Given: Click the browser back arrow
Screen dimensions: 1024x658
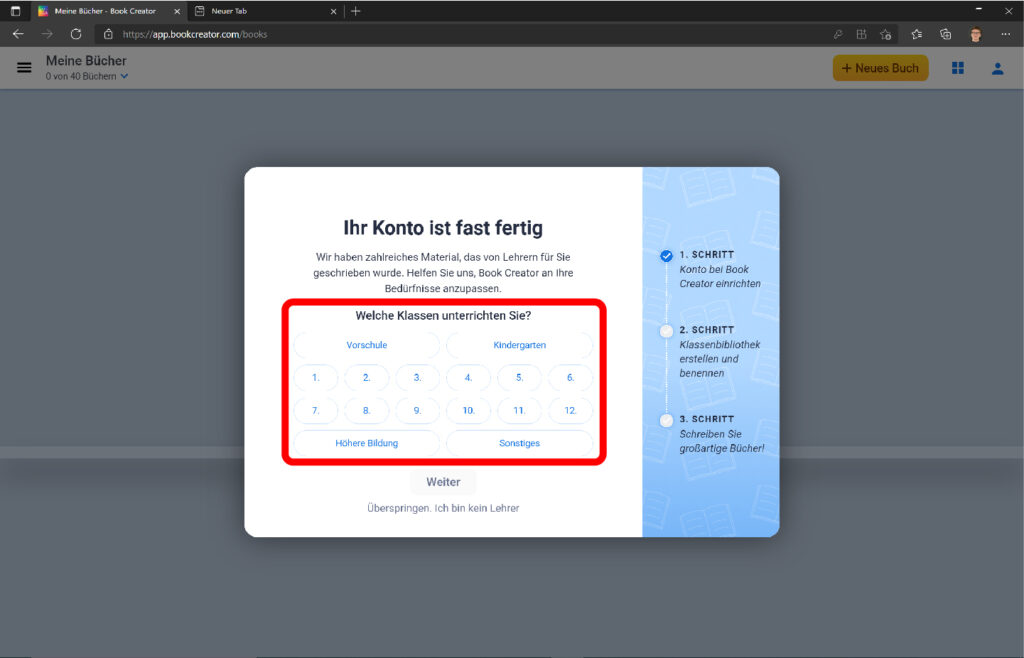Looking at the screenshot, I should (x=18, y=34).
